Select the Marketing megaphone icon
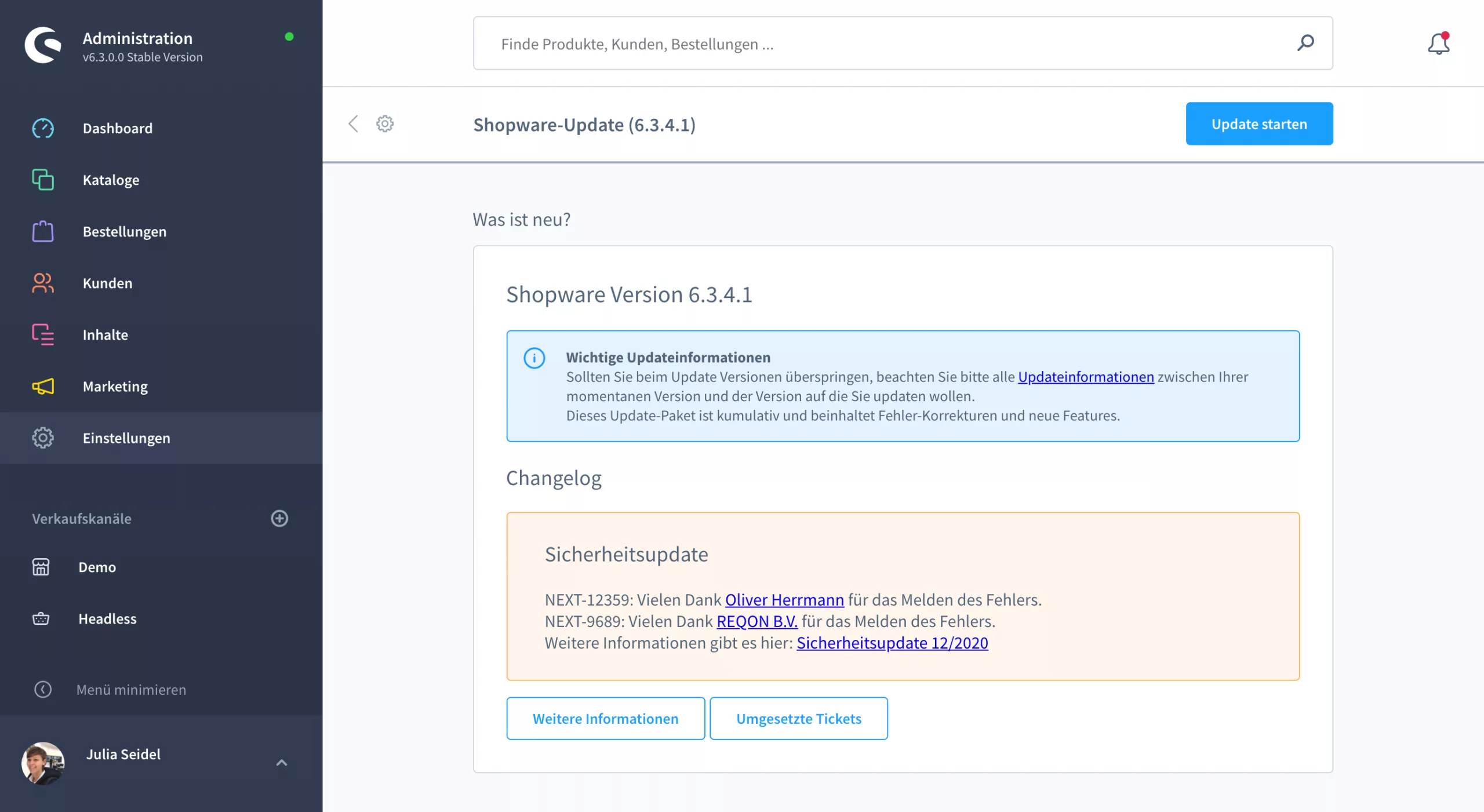The width and height of the screenshot is (1484, 812). 43,386
